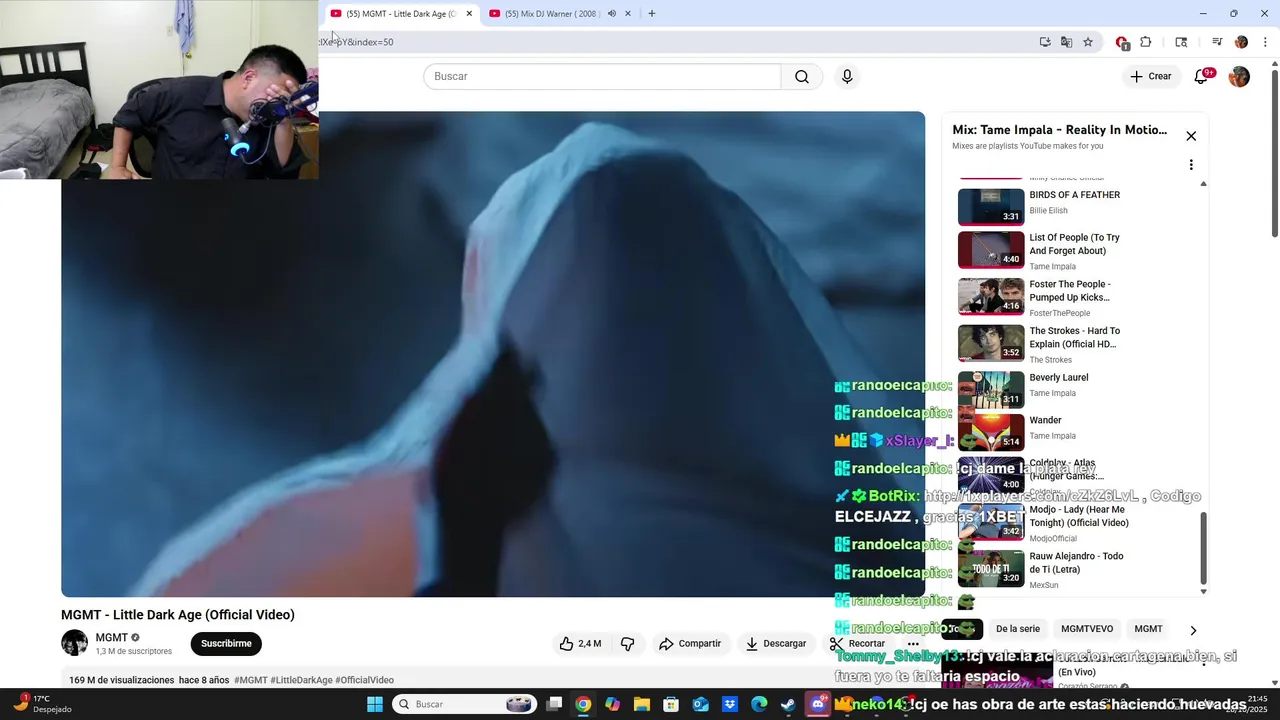This screenshot has width=1280, height=720.
Task: Click the Compartir share button
Action: tap(690, 644)
